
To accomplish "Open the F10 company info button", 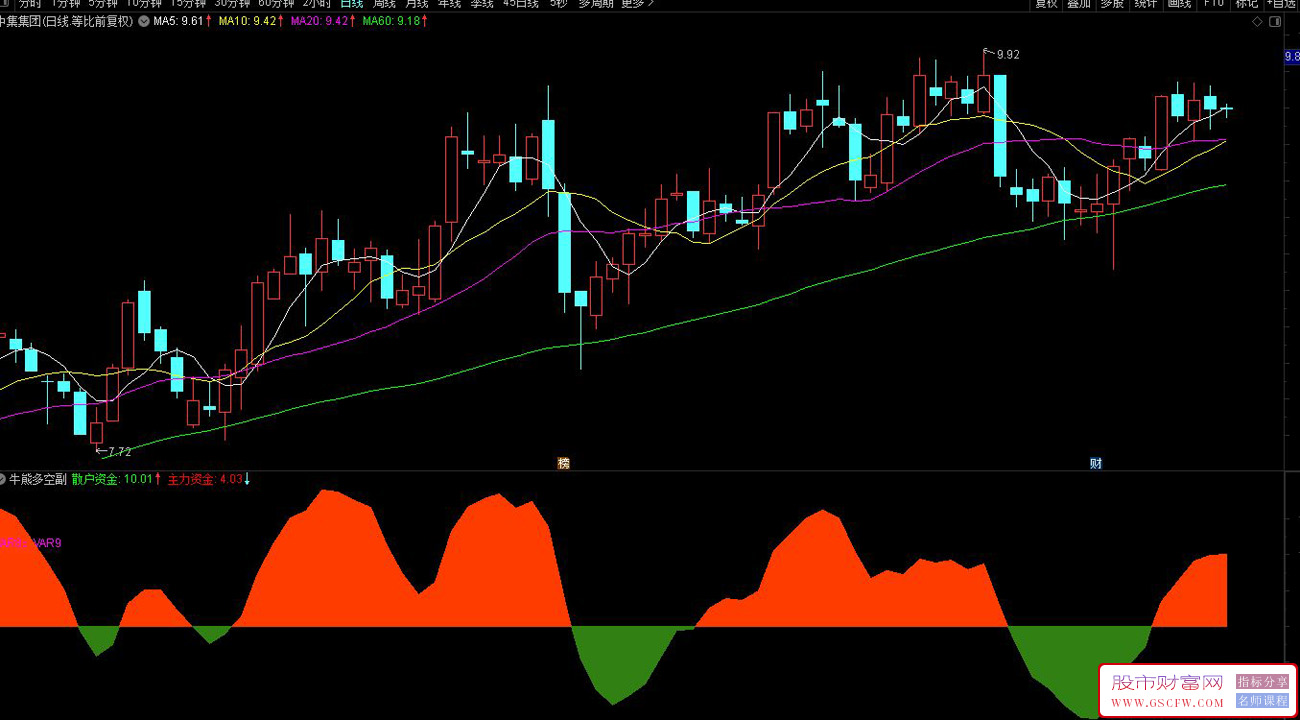I will point(1213,4).
